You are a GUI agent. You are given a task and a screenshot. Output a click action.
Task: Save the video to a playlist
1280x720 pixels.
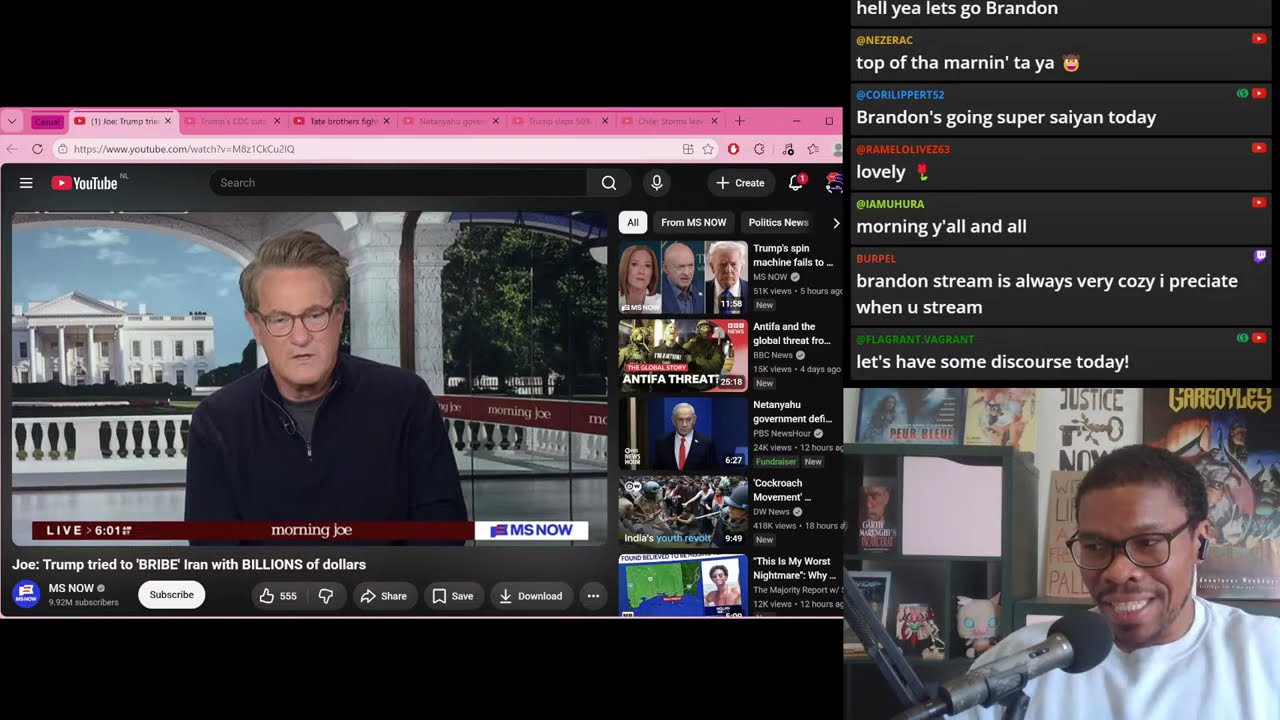click(453, 596)
